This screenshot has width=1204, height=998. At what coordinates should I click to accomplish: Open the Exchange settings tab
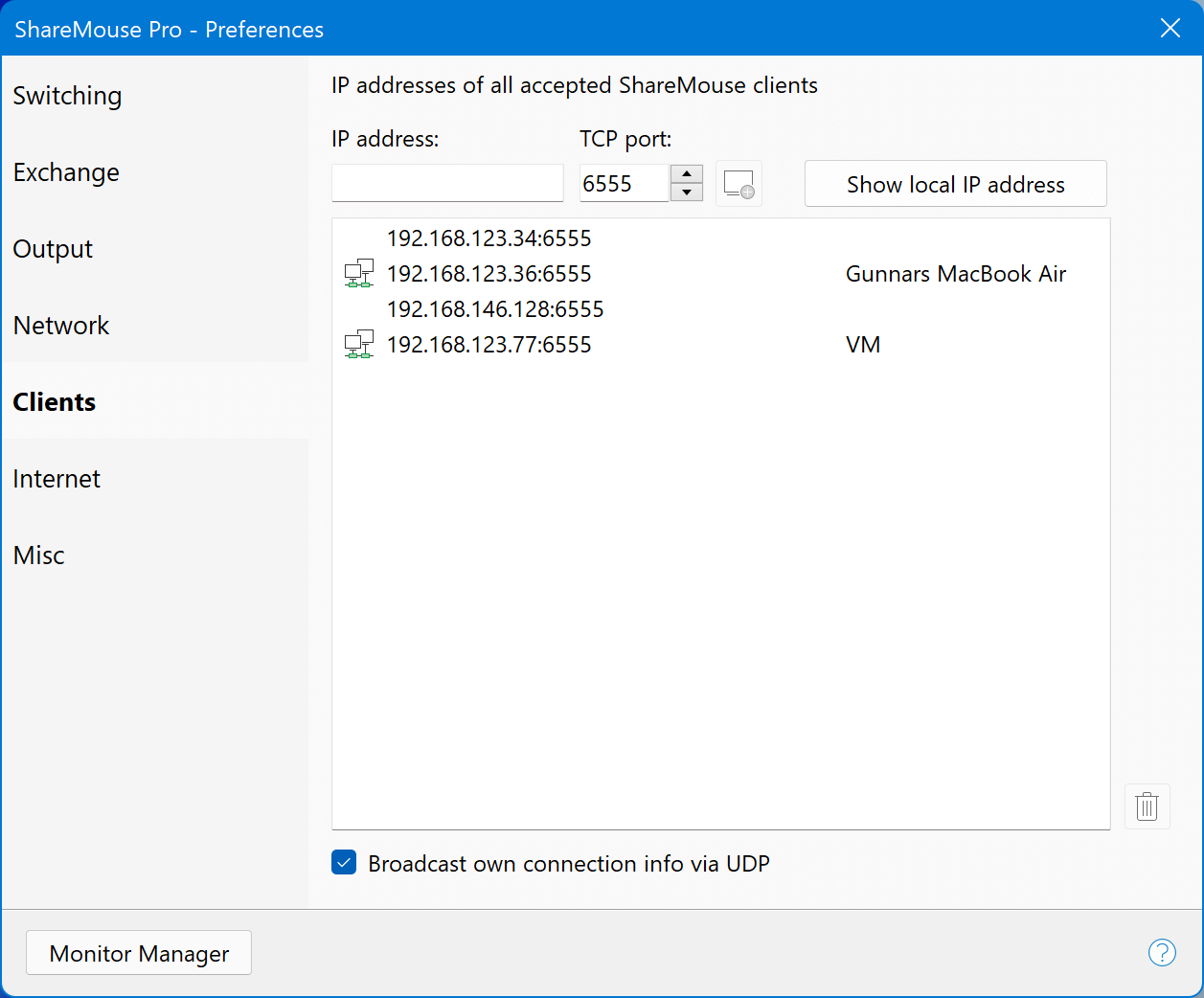155,172
